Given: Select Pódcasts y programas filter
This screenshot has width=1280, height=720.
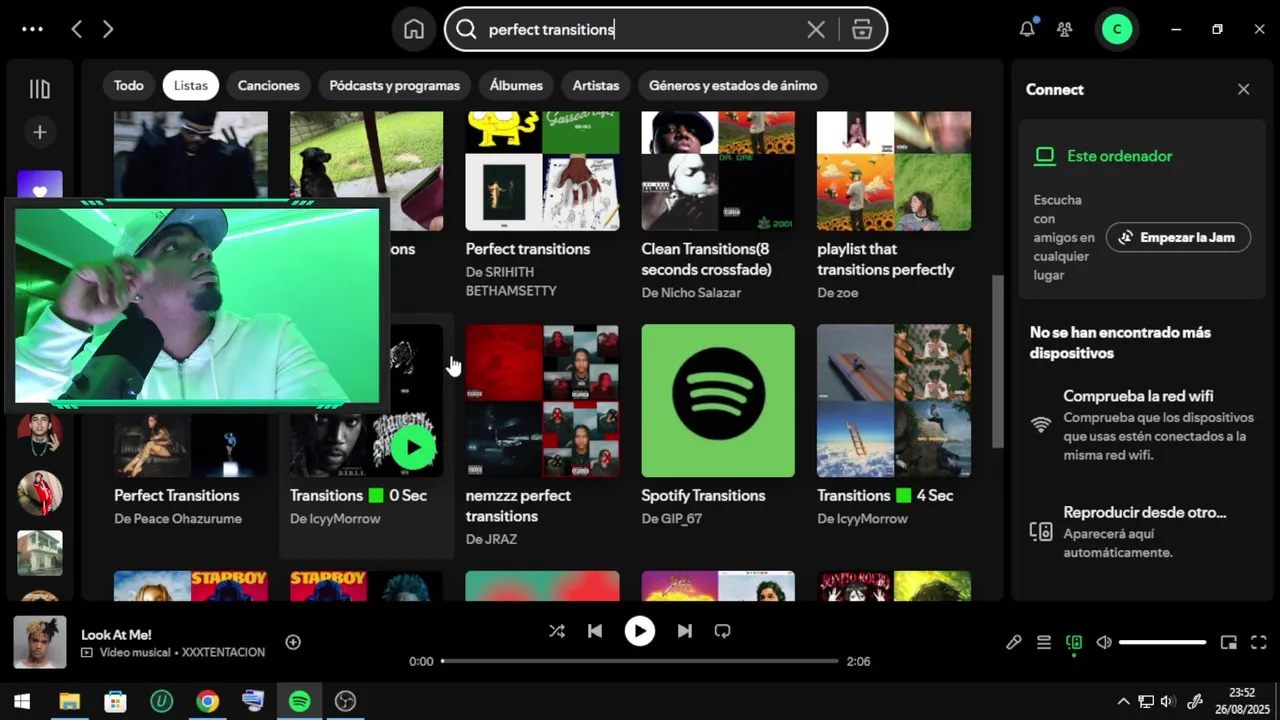Looking at the screenshot, I should click(x=394, y=85).
